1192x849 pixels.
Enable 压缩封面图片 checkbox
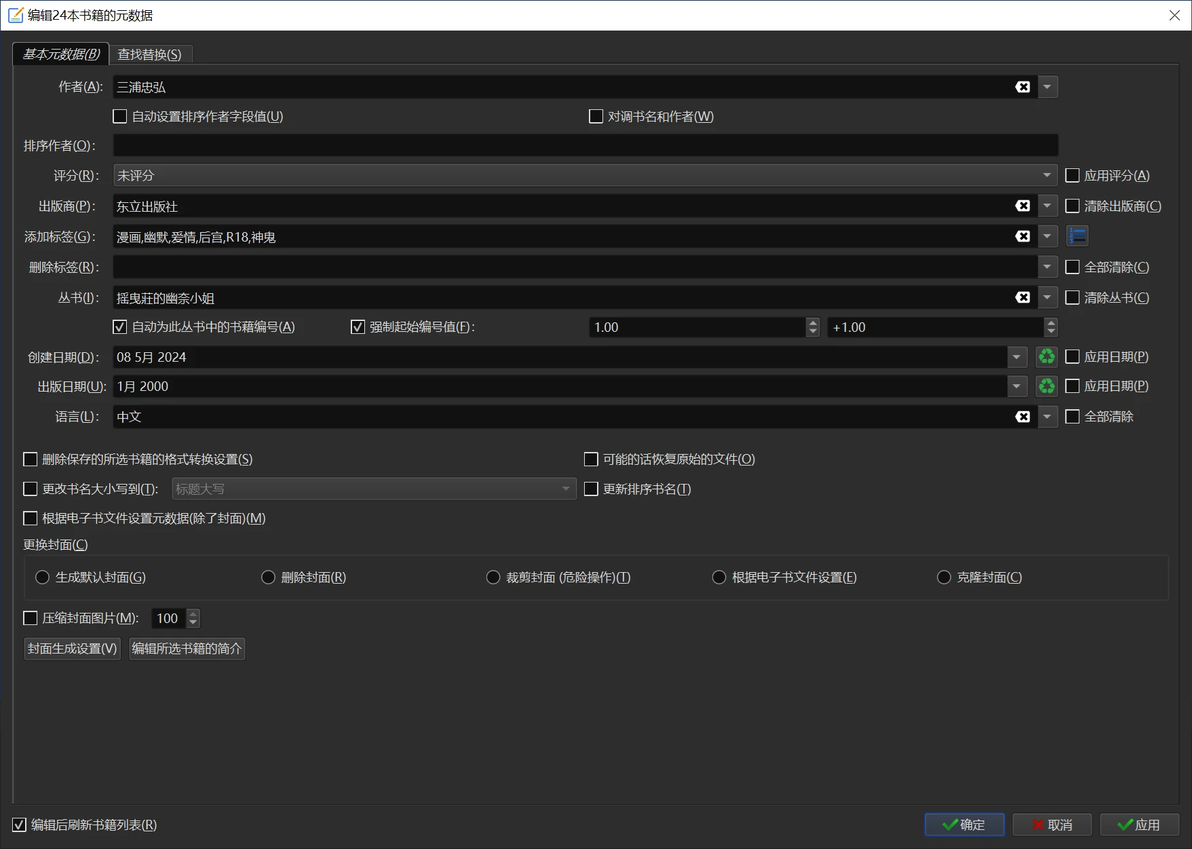30,618
